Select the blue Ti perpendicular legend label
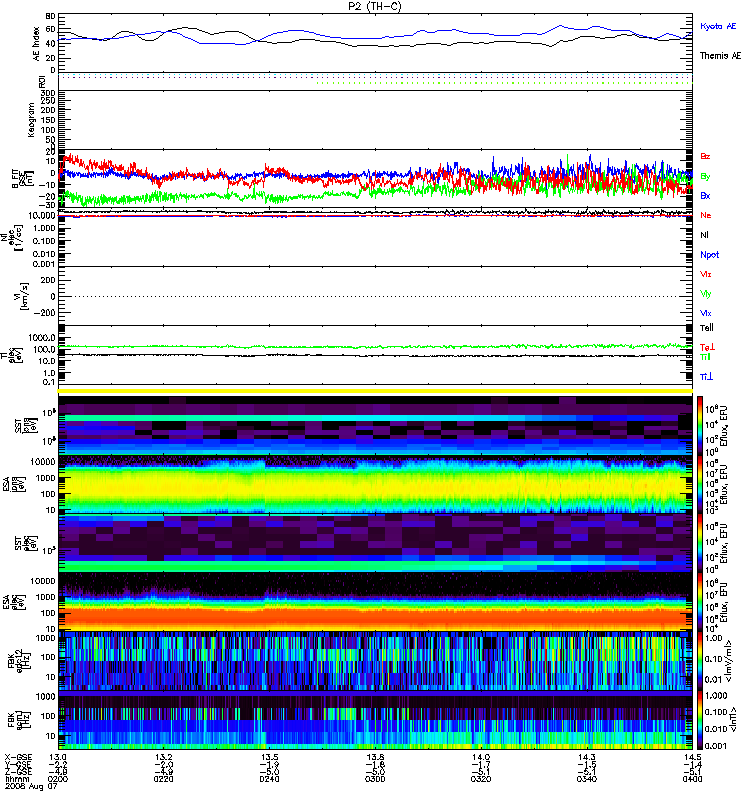 point(706,377)
